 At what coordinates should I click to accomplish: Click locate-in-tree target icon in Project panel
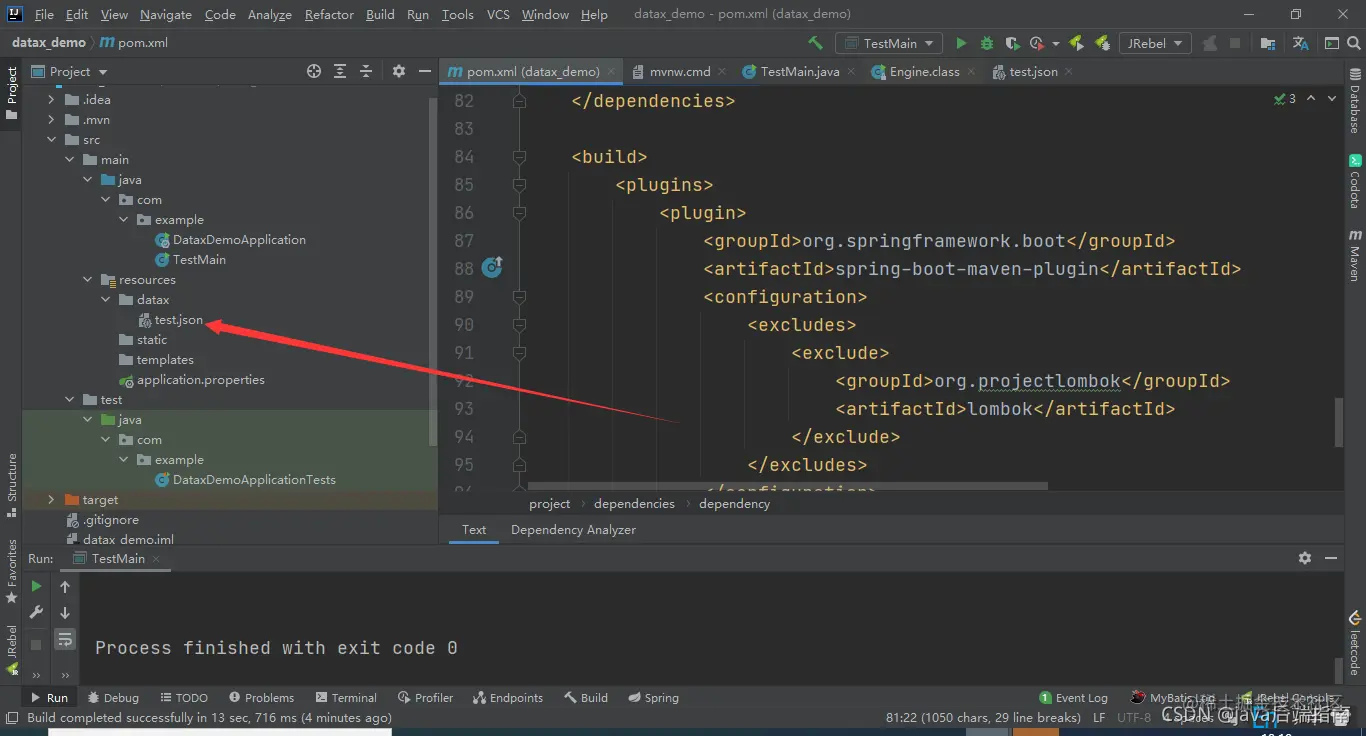click(314, 71)
